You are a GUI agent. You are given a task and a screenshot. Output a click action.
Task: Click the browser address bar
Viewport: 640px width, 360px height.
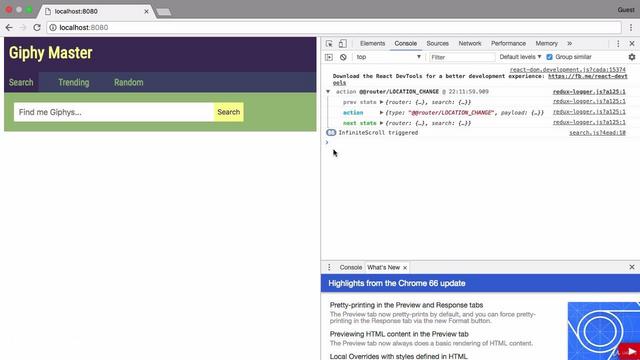[335, 27]
